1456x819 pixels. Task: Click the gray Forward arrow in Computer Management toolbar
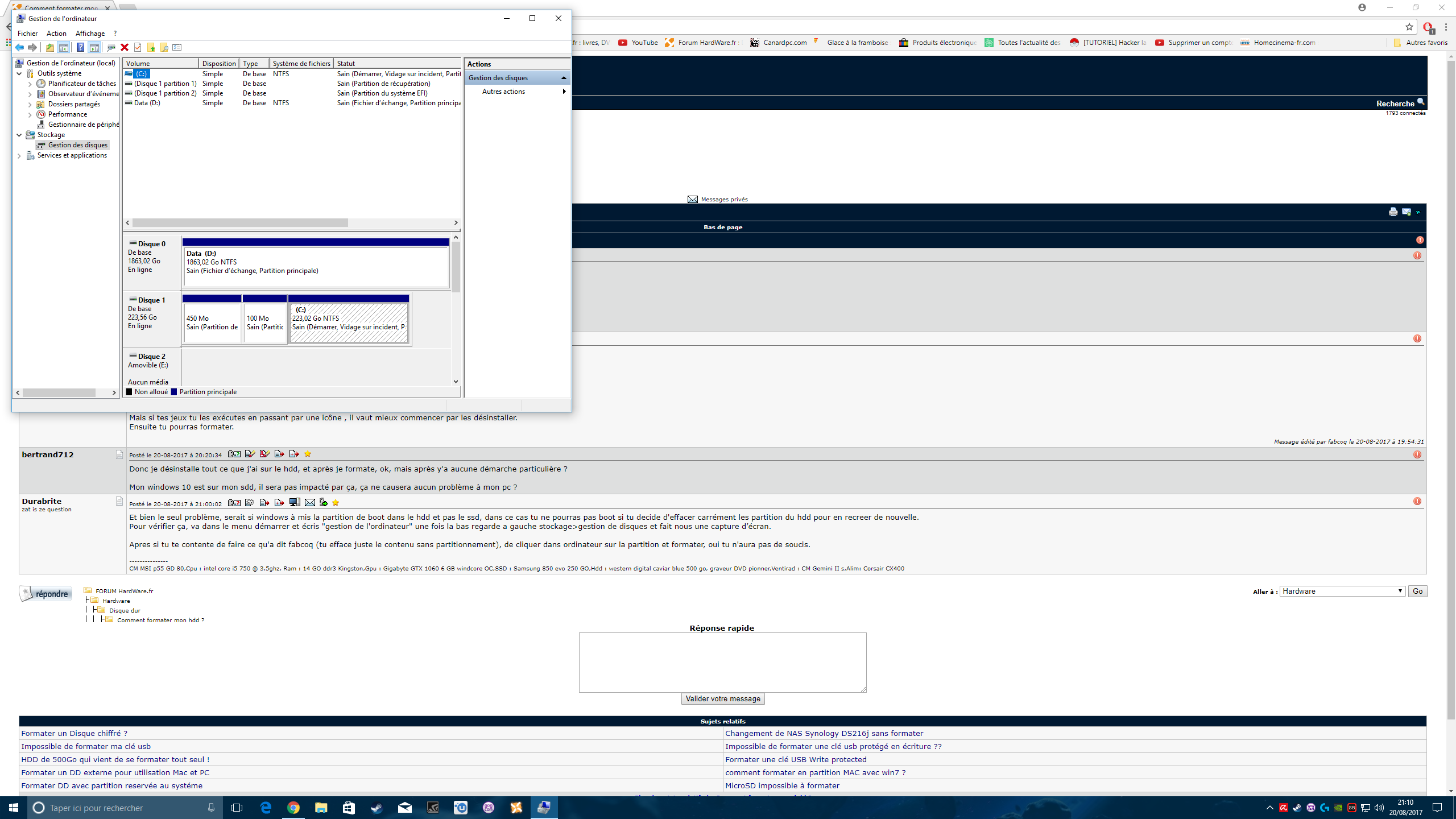pyautogui.click(x=32, y=47)
